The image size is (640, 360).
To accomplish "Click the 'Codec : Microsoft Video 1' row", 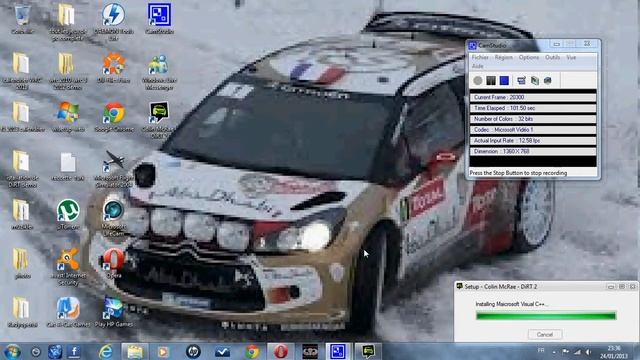I will point(533,130).
